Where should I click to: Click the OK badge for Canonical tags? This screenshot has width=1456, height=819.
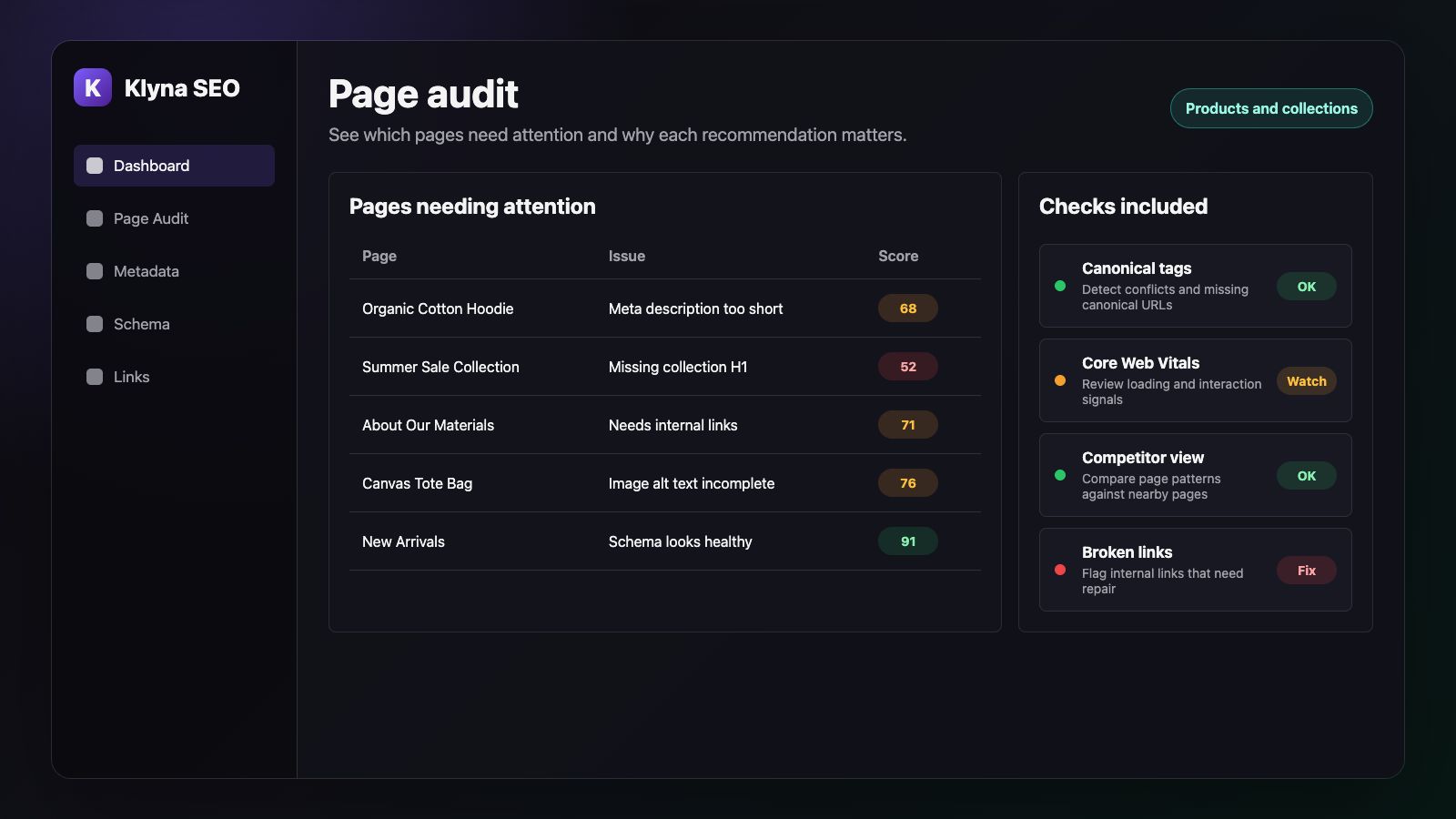point(1307,287)
